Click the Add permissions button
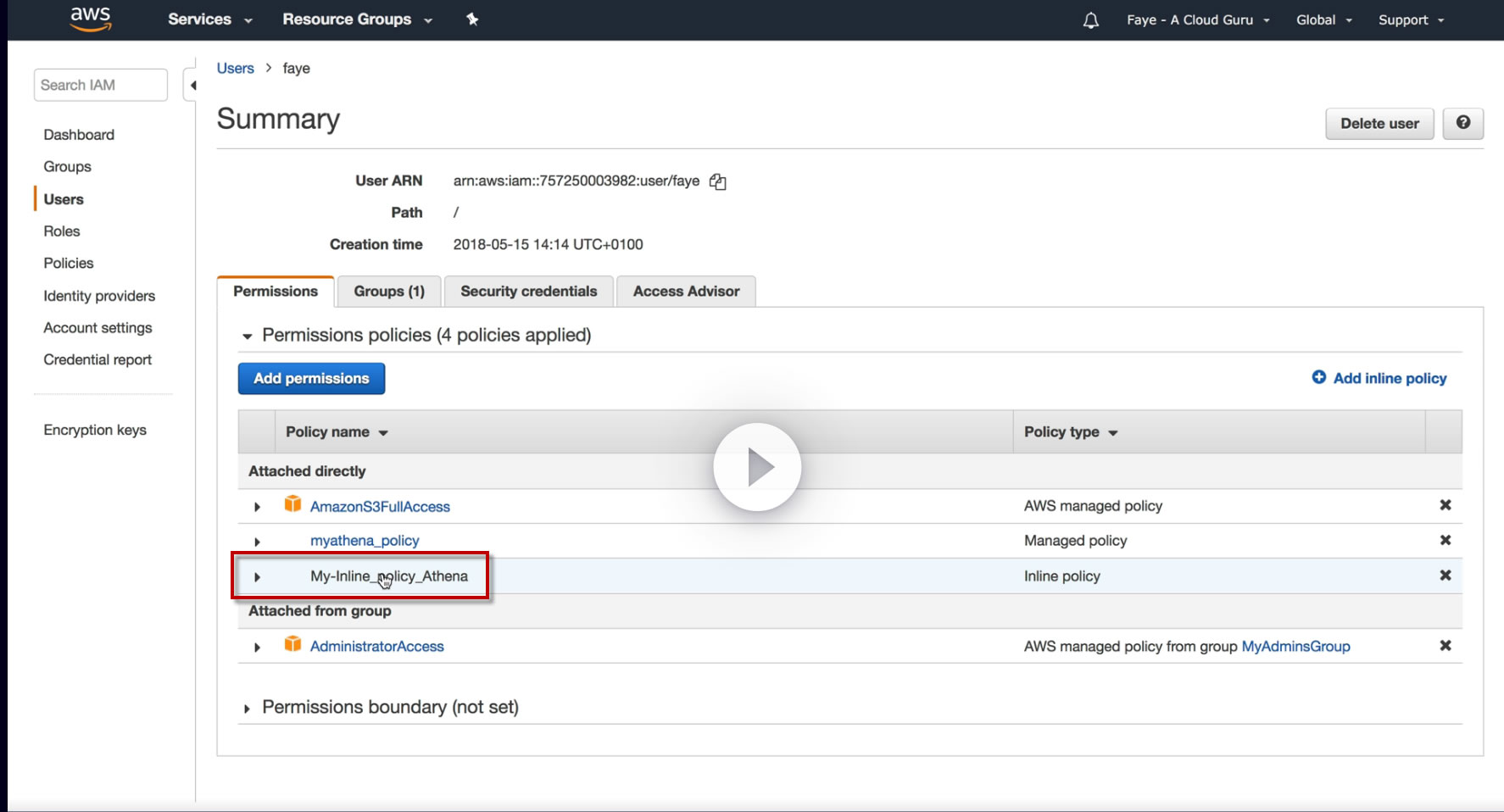The image size is (1504, 812). 311,379
